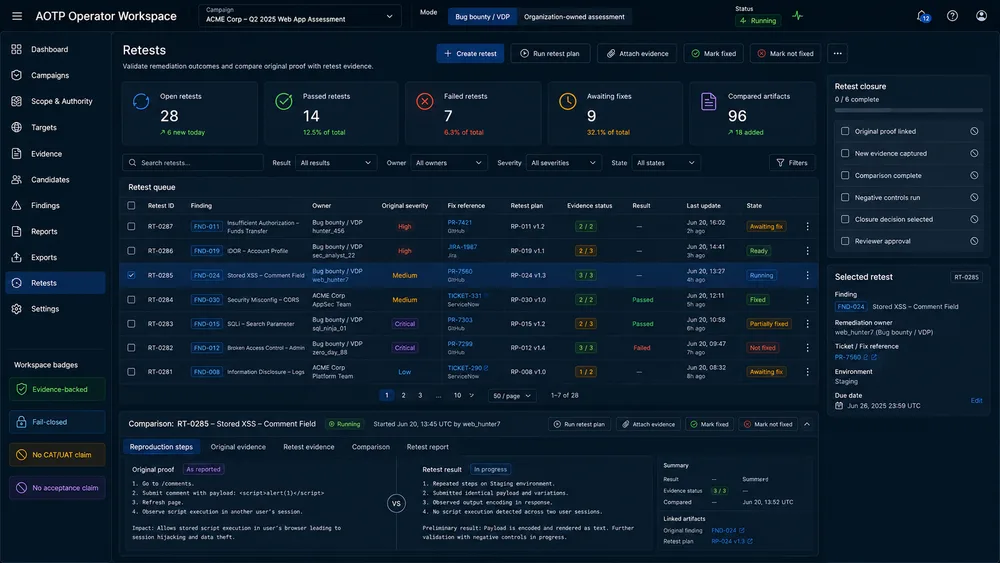Tick the Negative controls run checkbox
Screen dimensions: 1000x563
[845, 198]
